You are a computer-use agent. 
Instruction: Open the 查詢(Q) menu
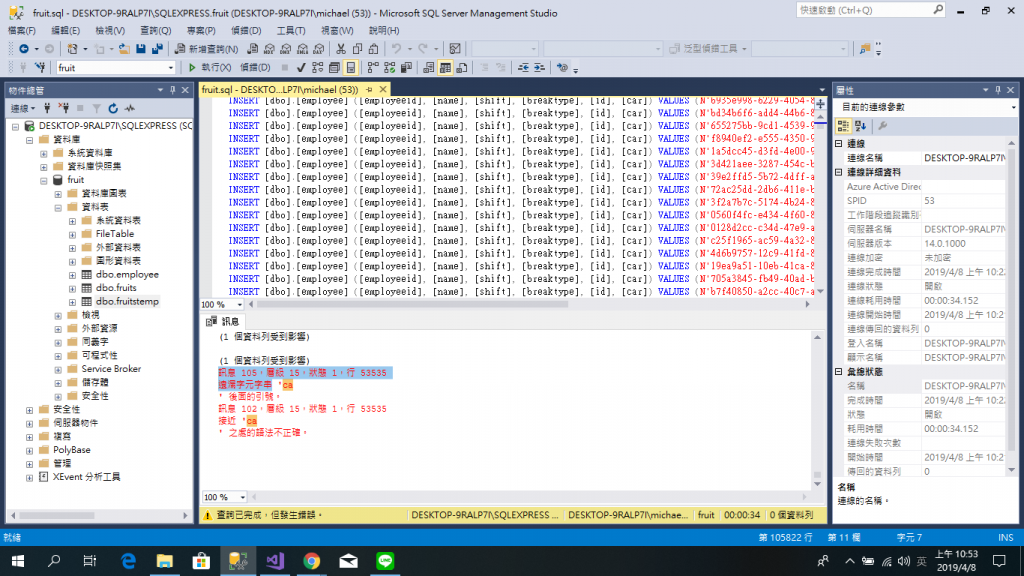[155, 31]
